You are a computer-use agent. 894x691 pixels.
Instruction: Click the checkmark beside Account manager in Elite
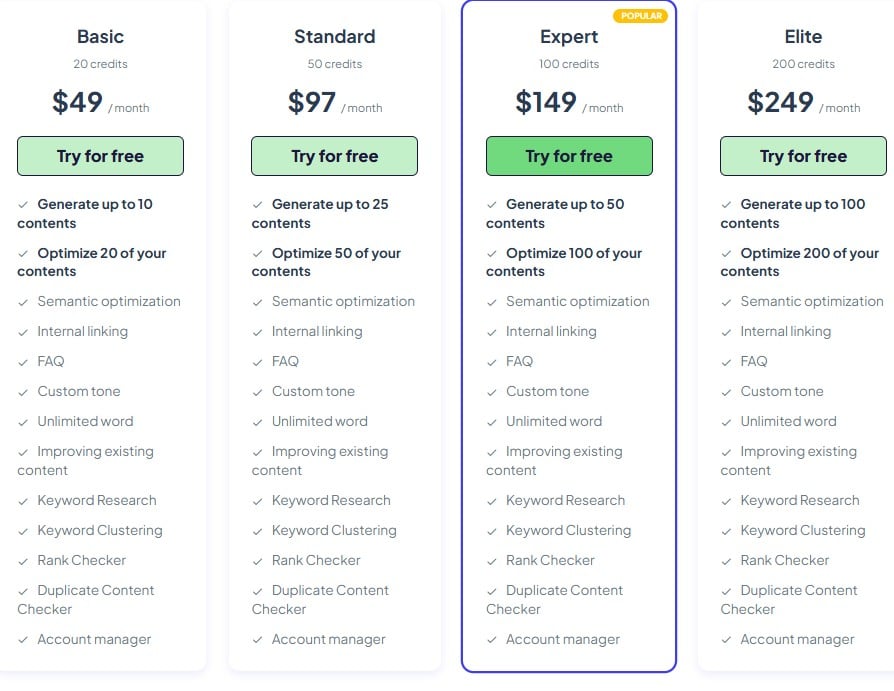[725, 639]
